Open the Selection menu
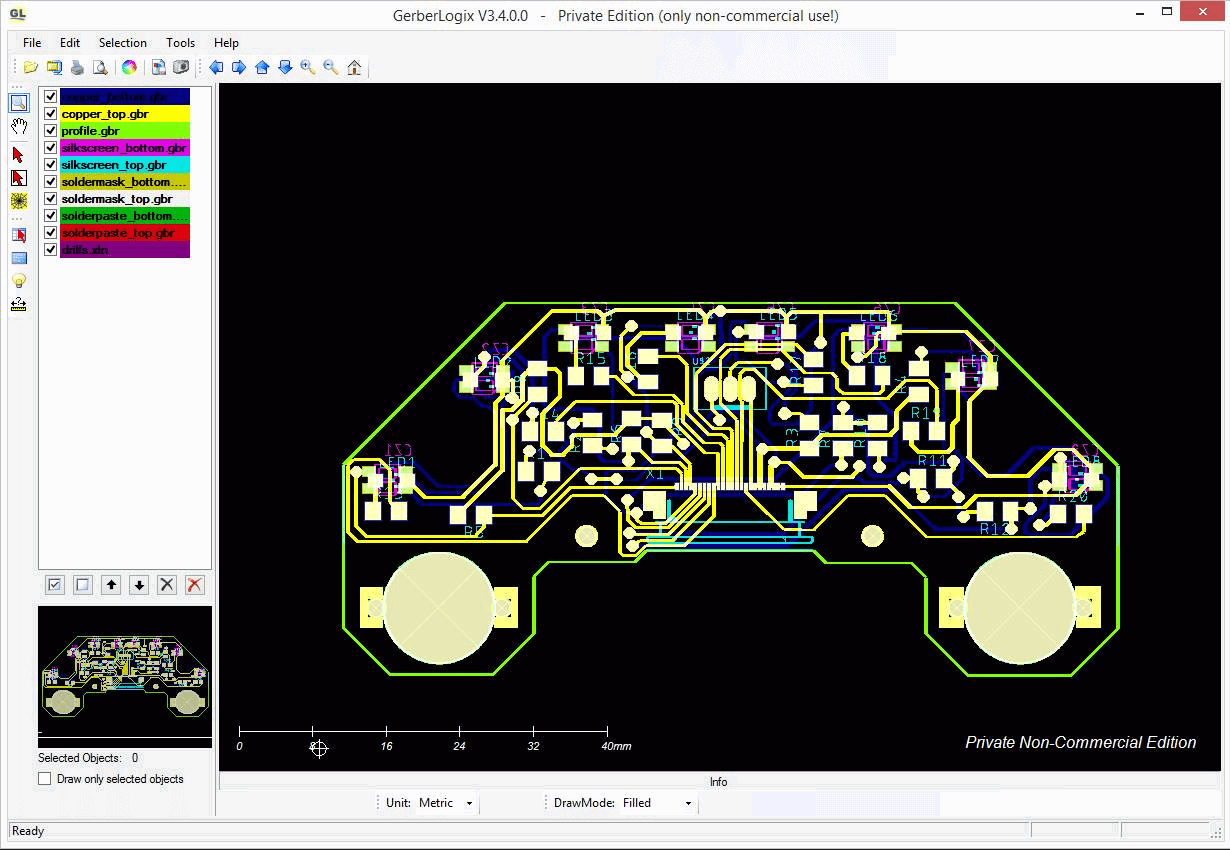Image resolution: width=1230 pixels, height=850 pixels. pyautogui.click(x=123, y=43)
